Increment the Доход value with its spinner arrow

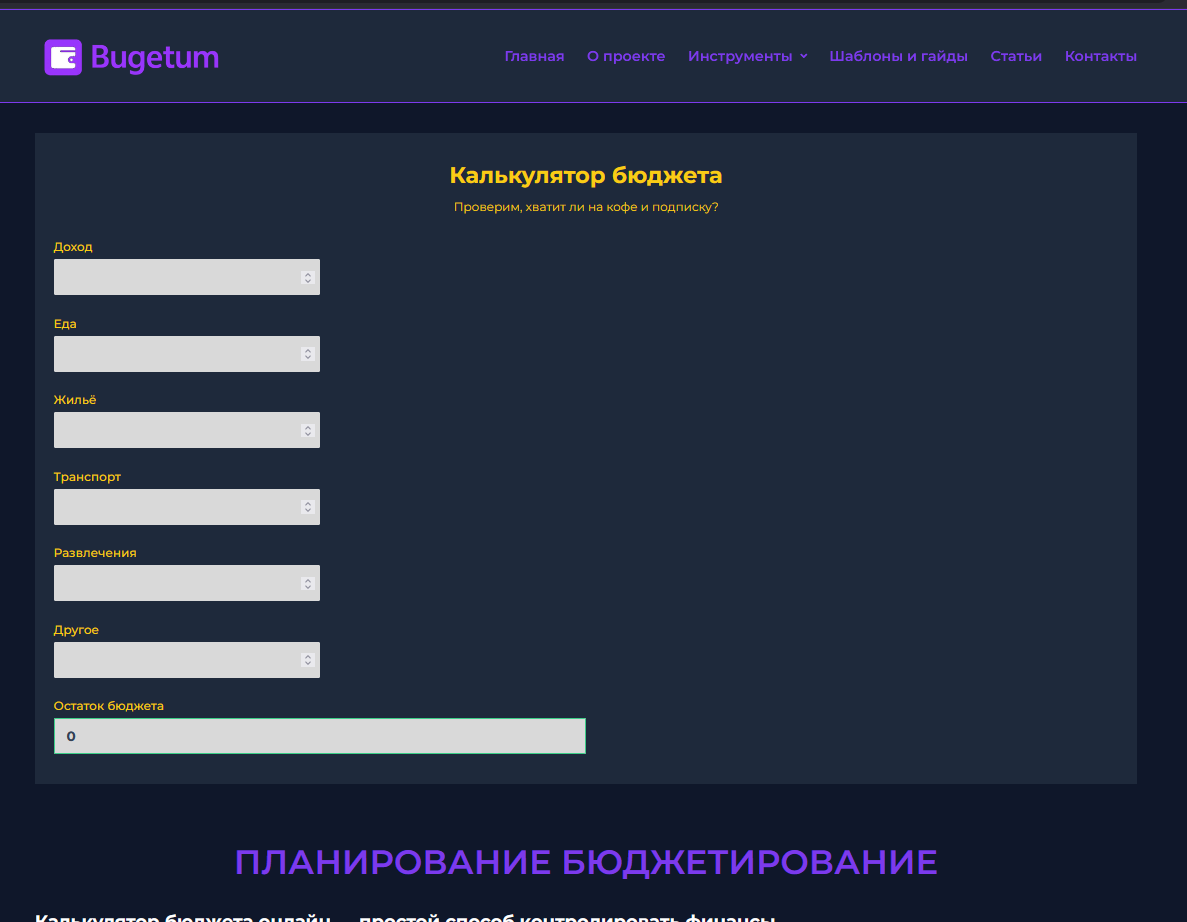tap(308, 272)
